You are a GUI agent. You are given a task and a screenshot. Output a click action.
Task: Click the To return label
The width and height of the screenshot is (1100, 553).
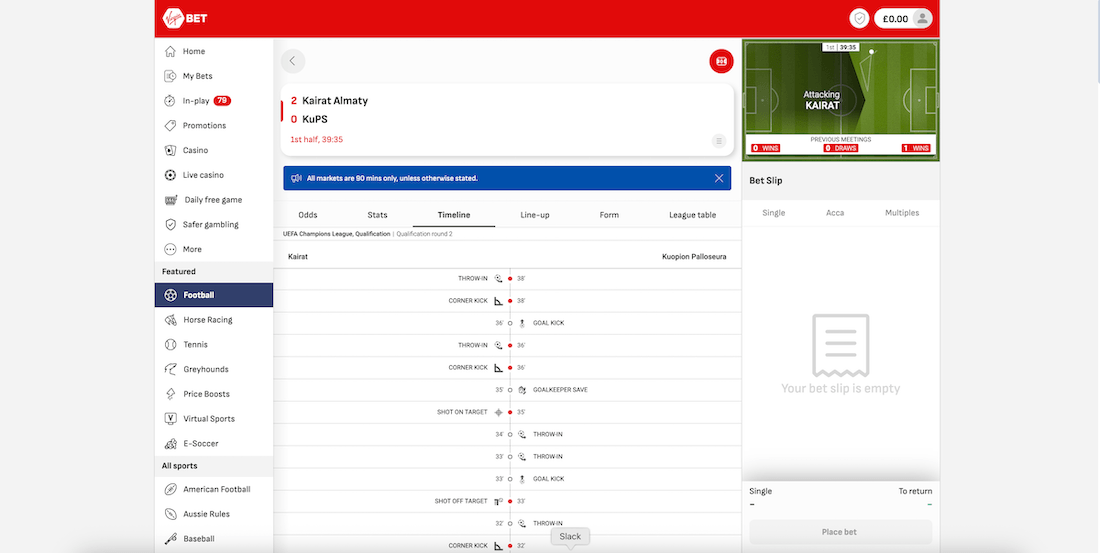(x=915, y=491)
